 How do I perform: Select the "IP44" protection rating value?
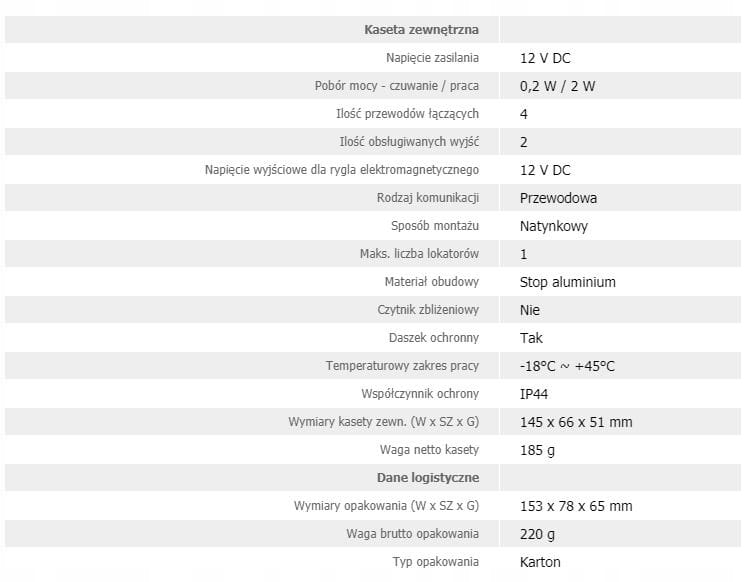[x=535, y=394]
